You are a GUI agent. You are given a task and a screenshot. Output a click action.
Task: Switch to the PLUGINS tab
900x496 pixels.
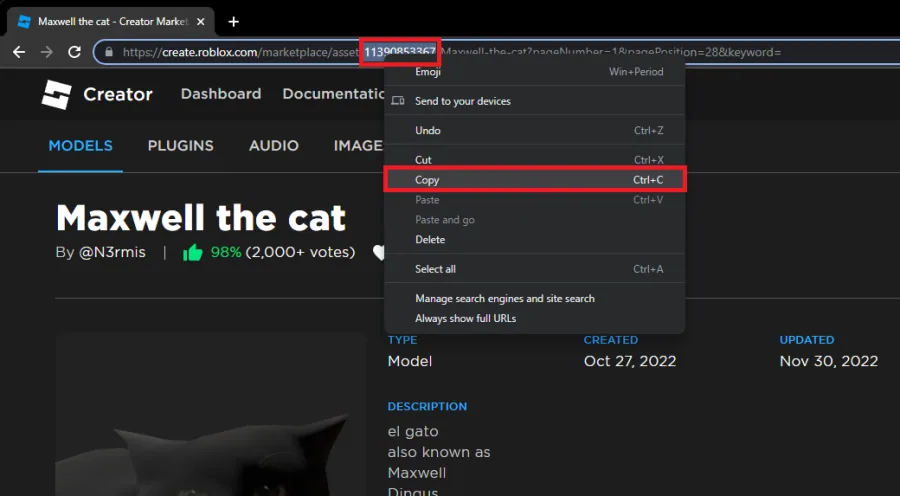180,146
